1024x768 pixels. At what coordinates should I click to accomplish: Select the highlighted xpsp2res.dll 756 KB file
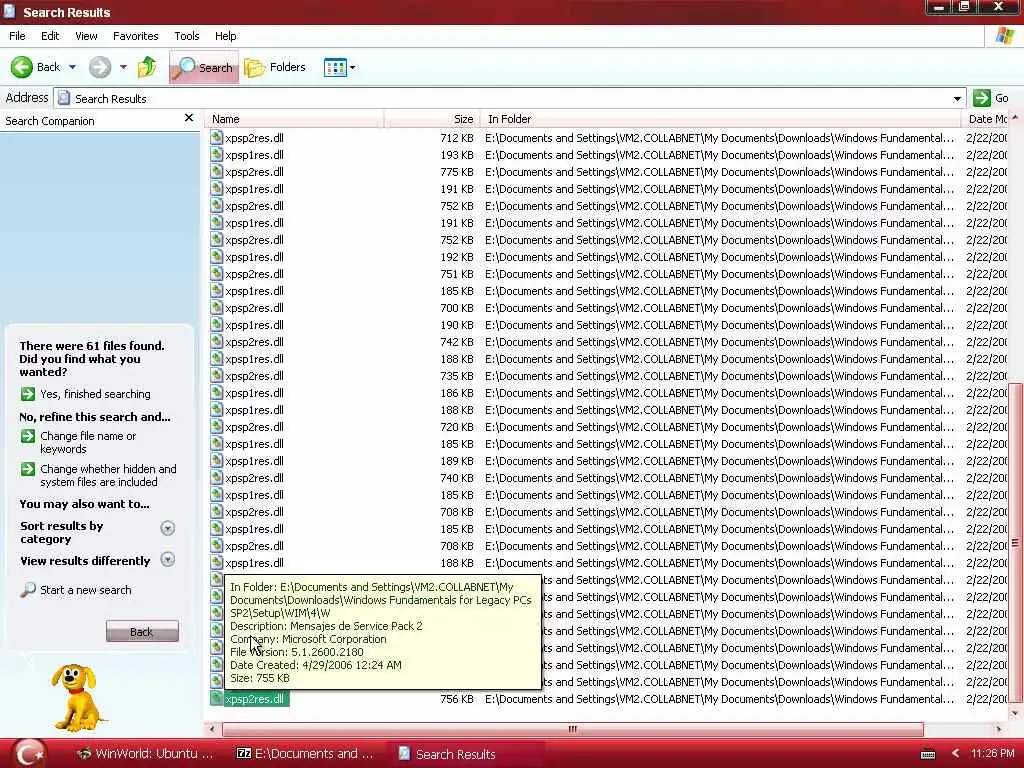click(x=255, y=699)
